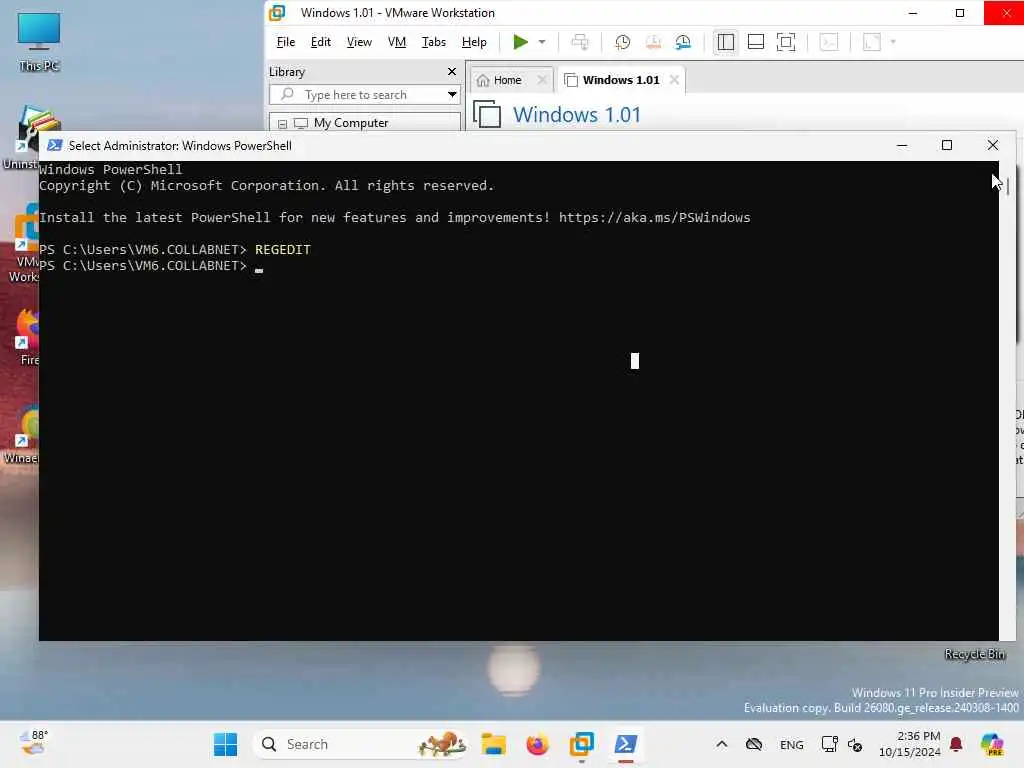Viewport: 1024px width, 768px height.
Task: Click the display network tray icon
Action: 829,744
